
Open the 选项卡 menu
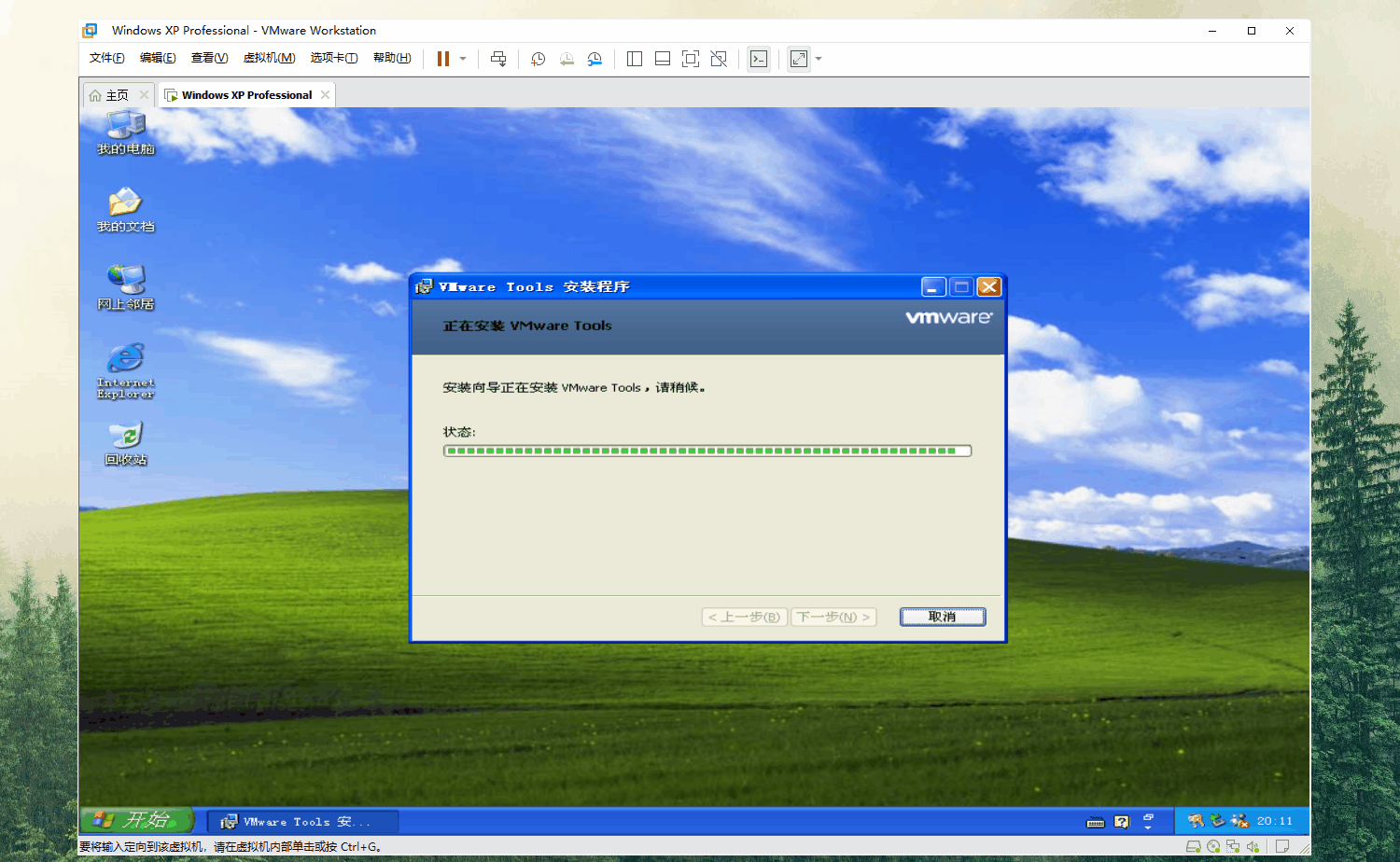334,58
